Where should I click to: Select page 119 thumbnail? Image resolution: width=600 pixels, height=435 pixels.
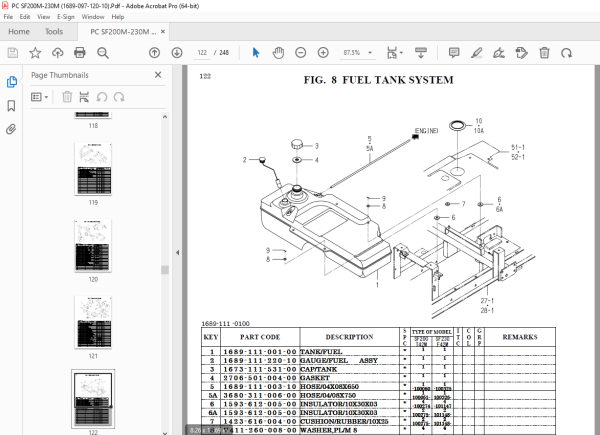pyautogui.click(x=93, y=169)
